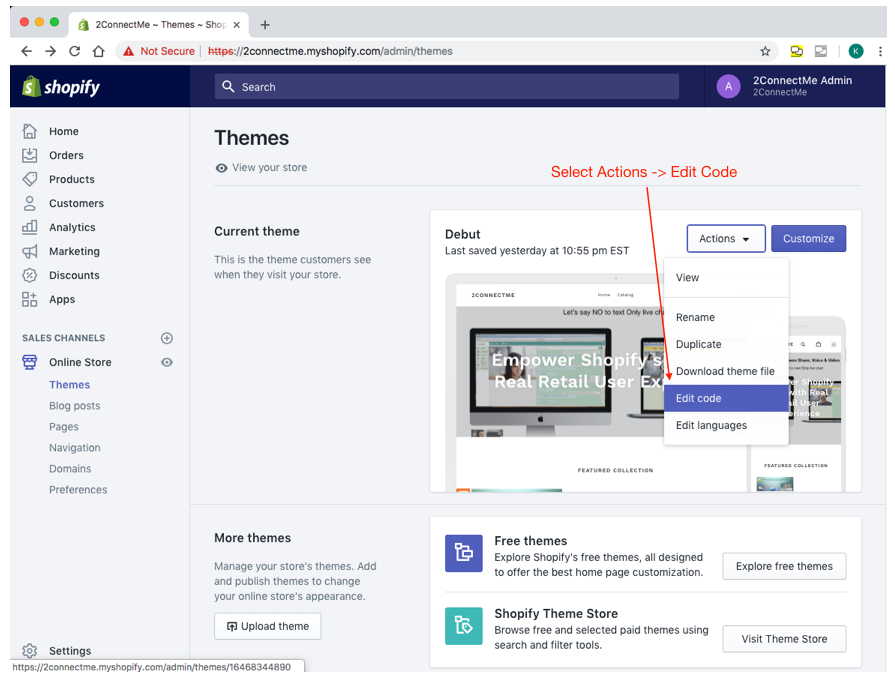Select View from the Actions menu

point(726,277)
